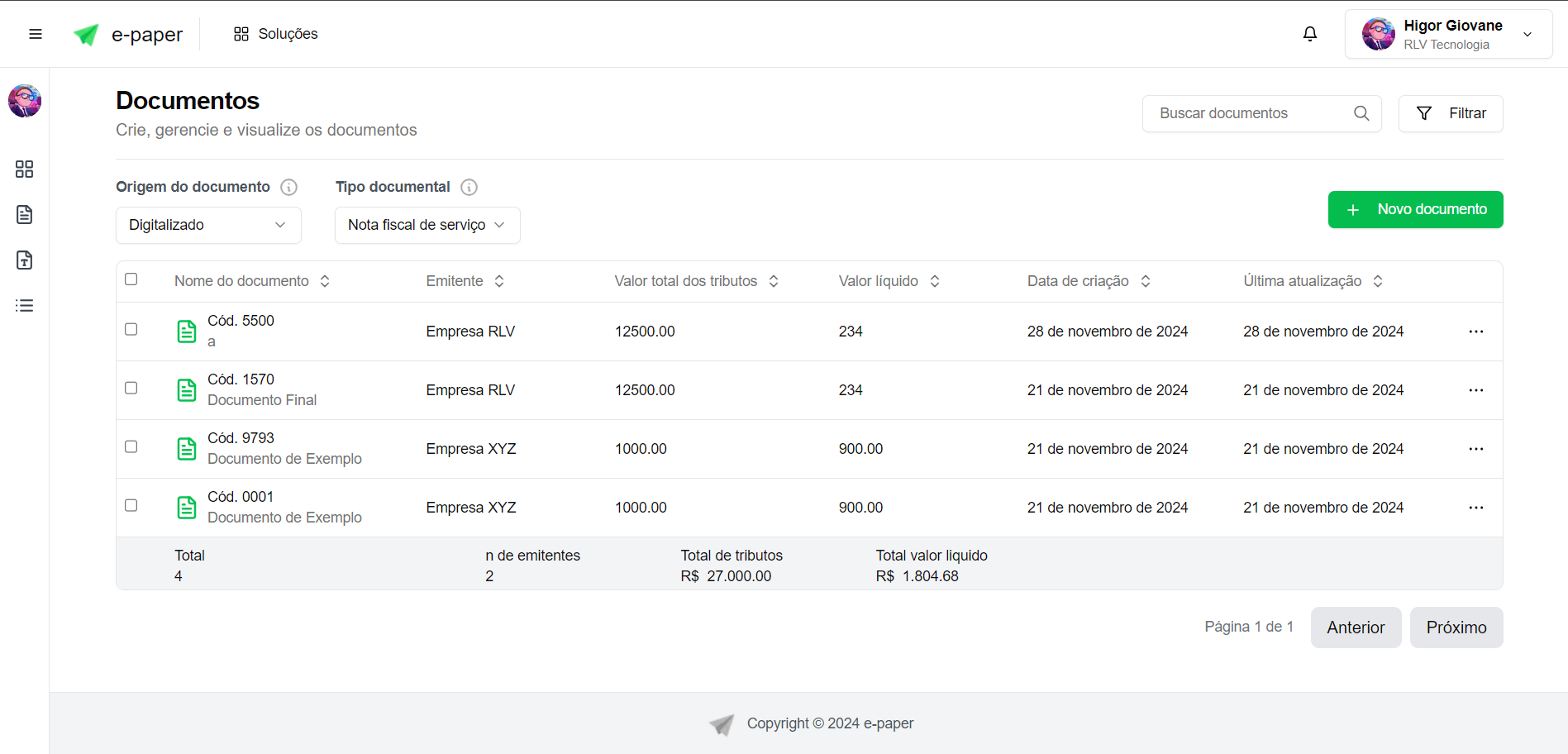Open the documents icon in sidebar

25,215
